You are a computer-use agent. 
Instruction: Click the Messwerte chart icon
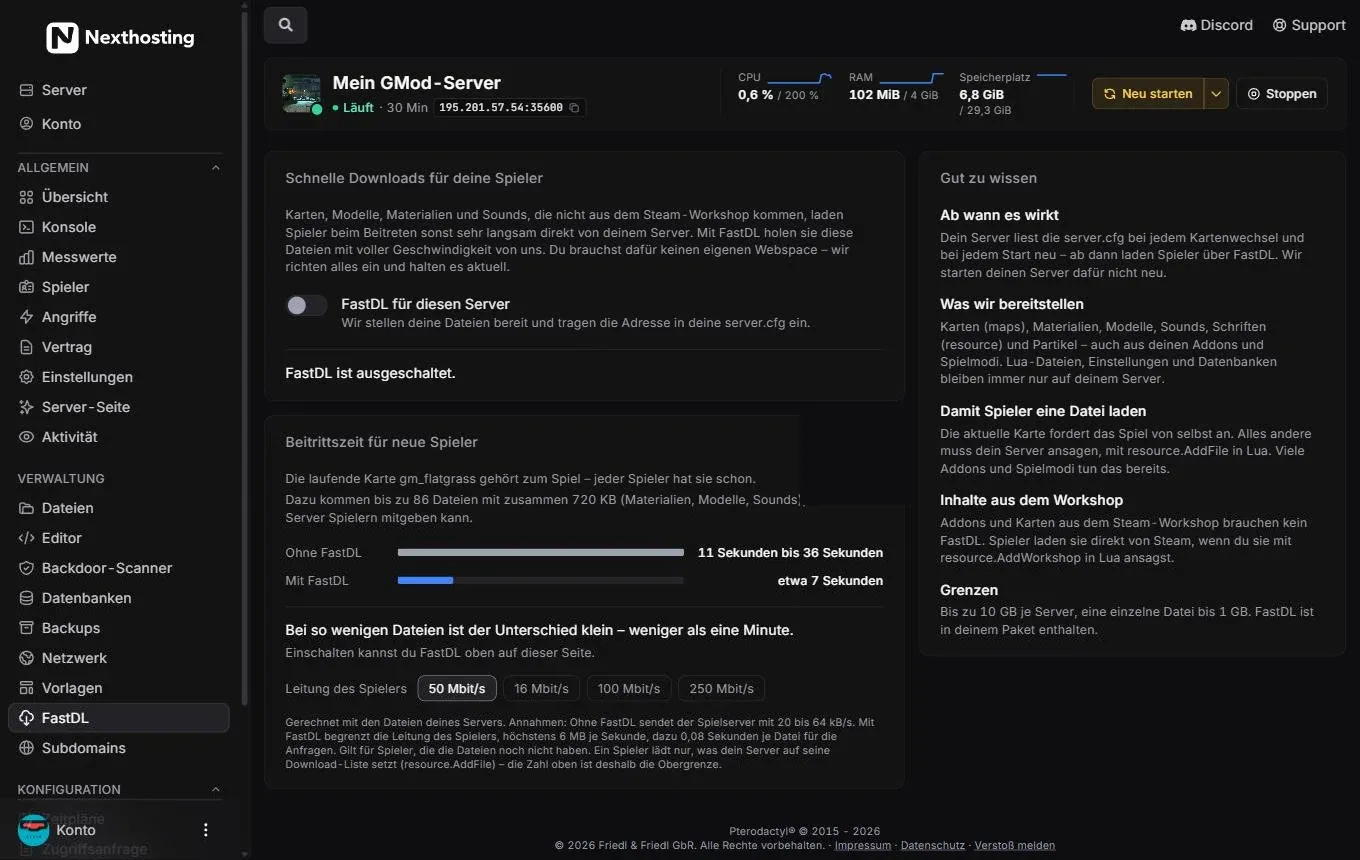coord(27,257)
